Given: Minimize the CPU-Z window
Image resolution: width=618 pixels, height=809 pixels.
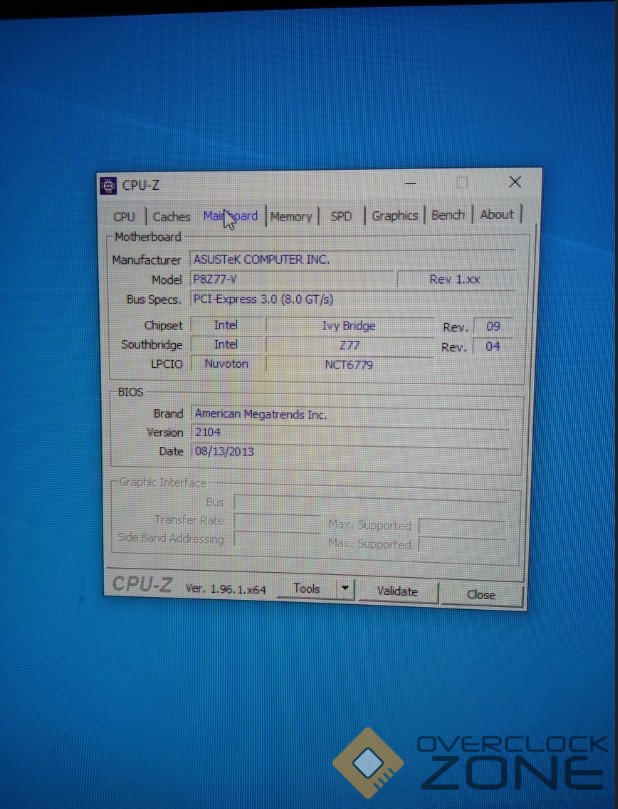Looking at the screenshot, I should pos(411,183).
